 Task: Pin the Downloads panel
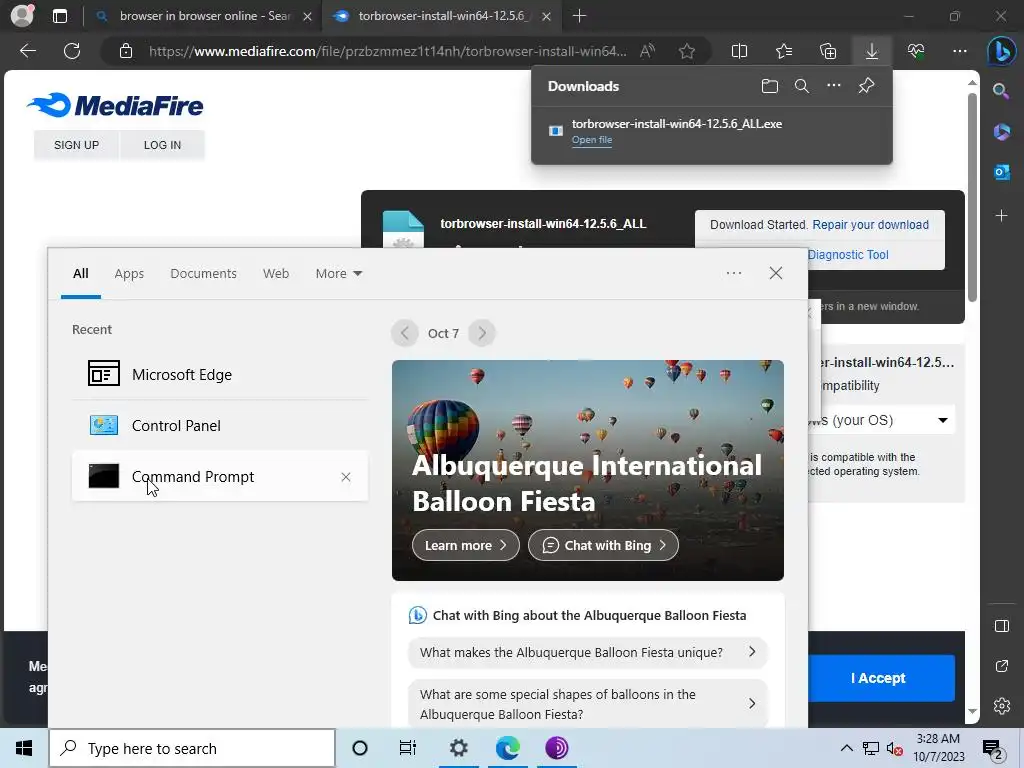(x=866, y=86)
